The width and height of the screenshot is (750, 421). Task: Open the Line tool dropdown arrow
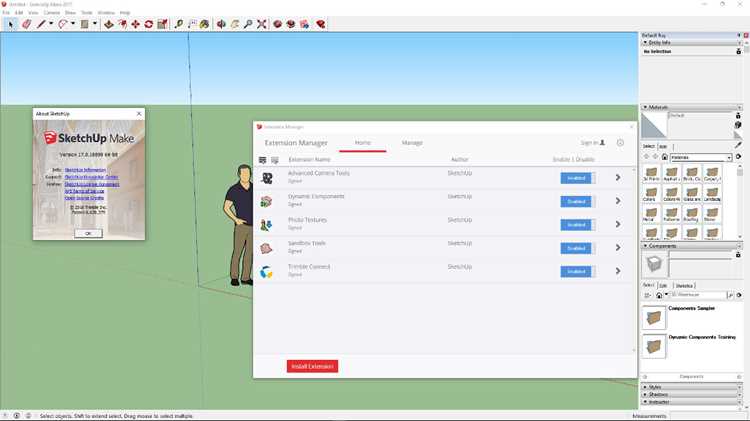tap(51, 24)
